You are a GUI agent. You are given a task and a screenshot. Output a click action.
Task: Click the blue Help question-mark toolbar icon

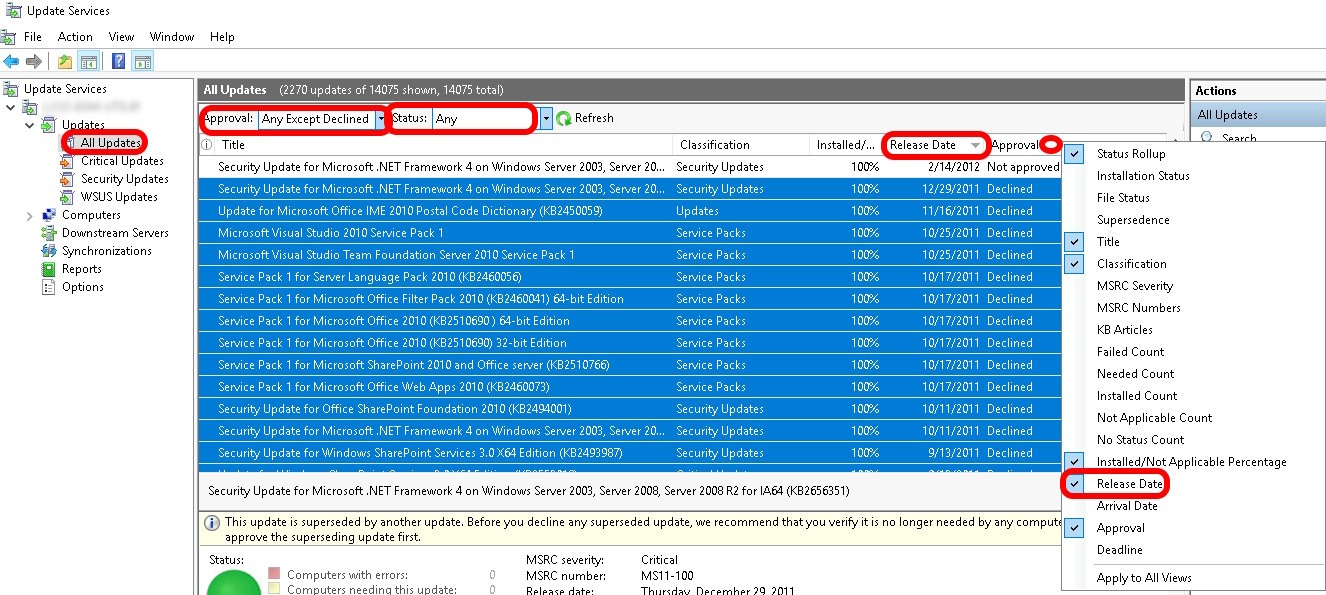pos(118,62)
